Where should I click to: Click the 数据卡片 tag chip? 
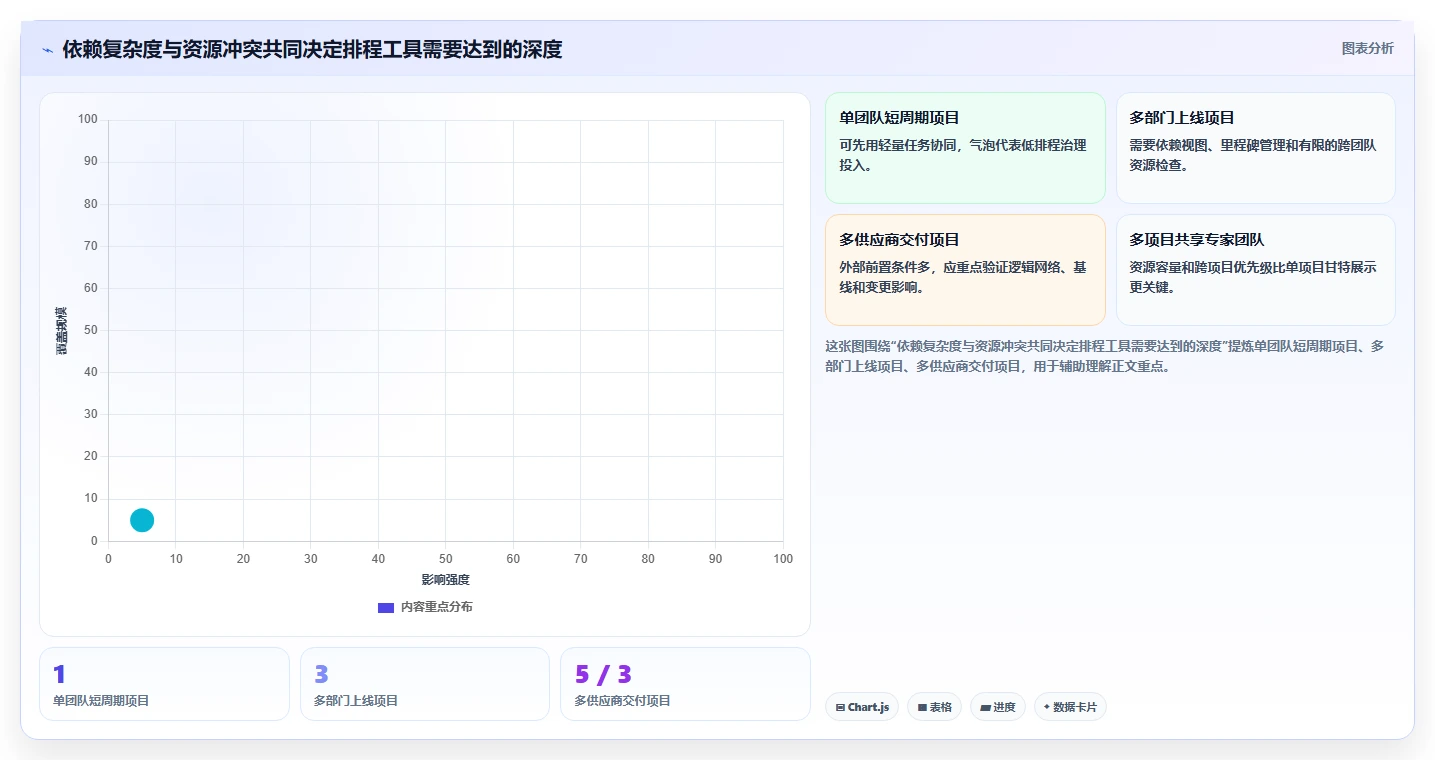coord(1070,707)
